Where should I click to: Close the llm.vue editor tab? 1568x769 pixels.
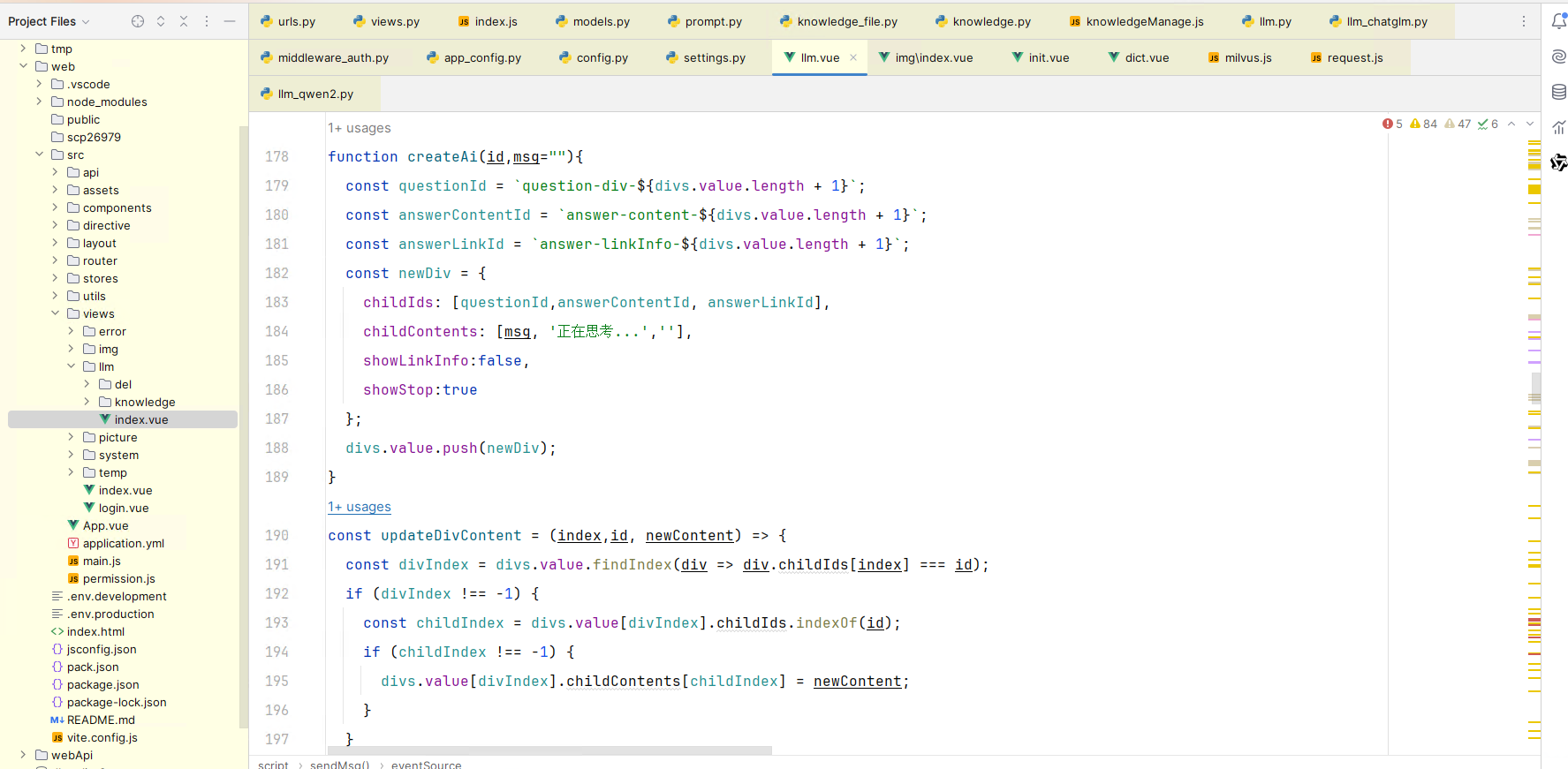pos(853,57)
